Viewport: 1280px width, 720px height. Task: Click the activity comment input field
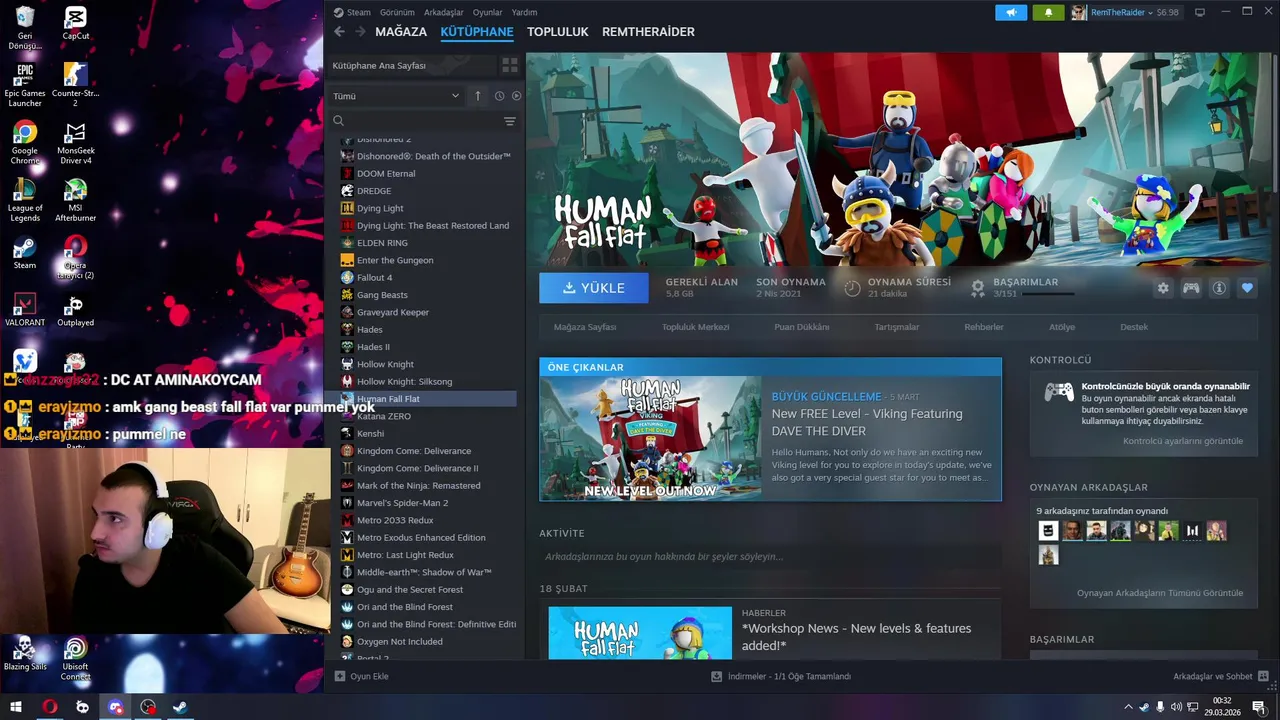point(770,557)
